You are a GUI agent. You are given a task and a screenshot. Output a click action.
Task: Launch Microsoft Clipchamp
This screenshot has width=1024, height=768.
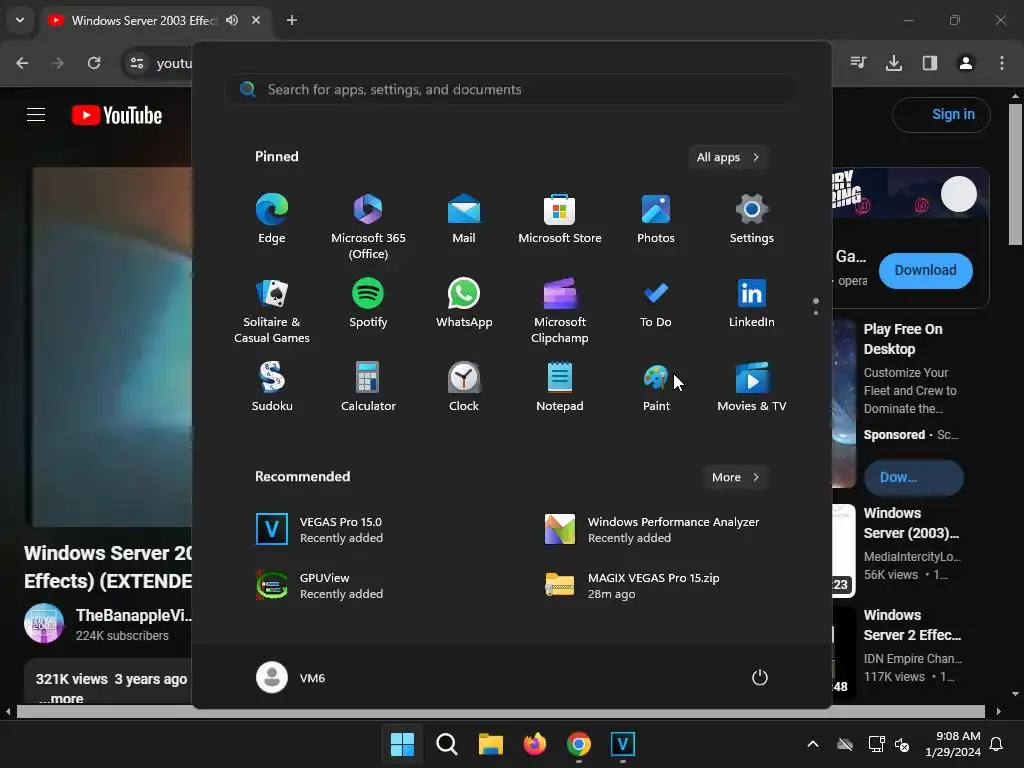[560, 311]
